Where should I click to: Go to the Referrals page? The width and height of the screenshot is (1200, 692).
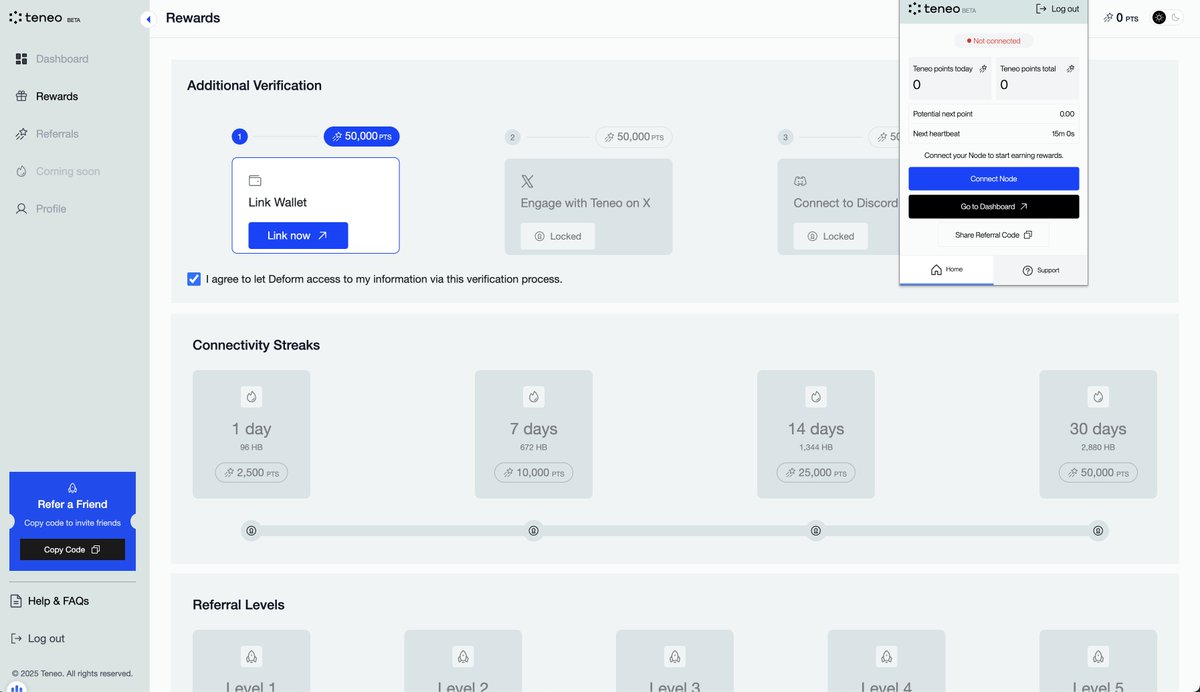coord(47,134)
